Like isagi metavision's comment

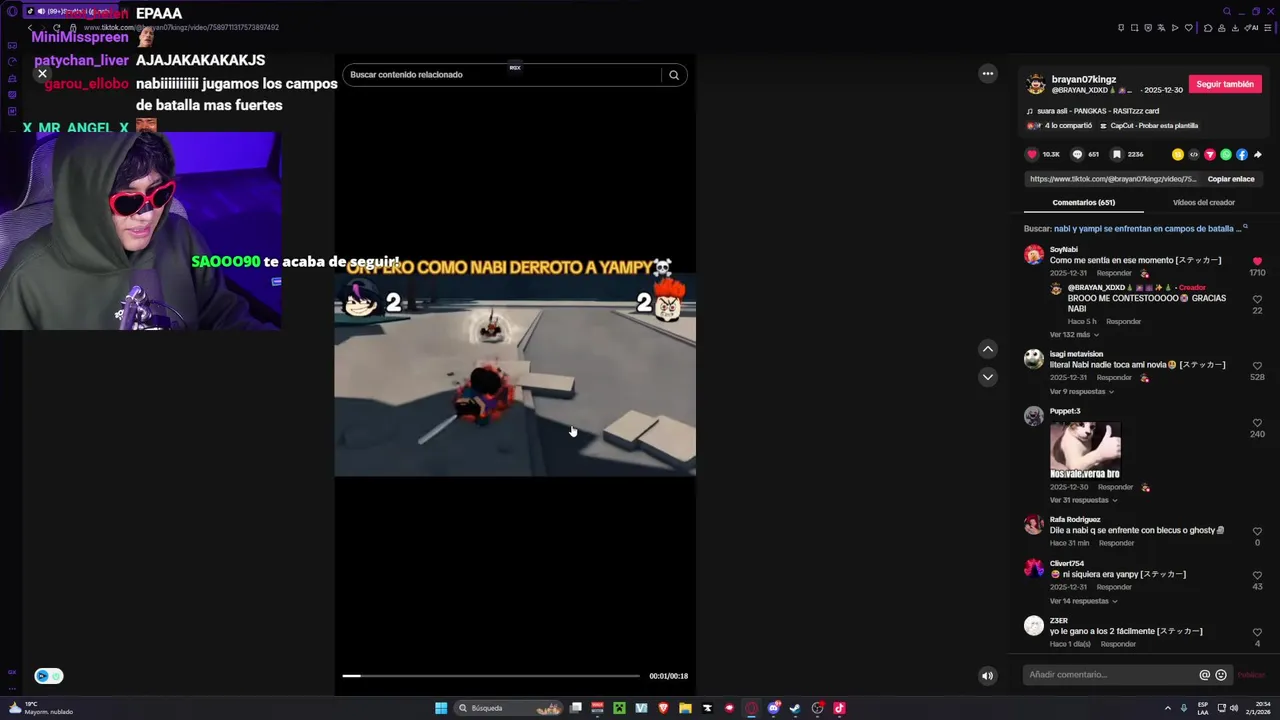[1257, 366]
